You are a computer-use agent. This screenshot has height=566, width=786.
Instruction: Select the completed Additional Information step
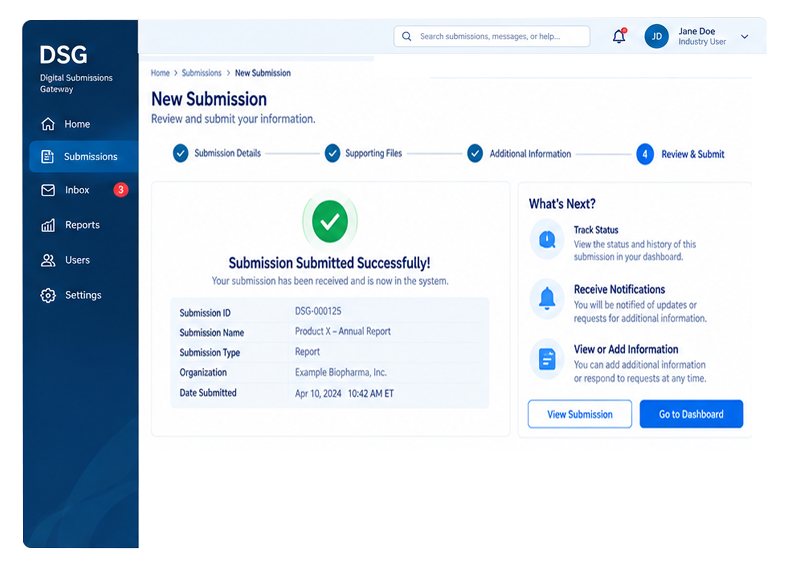point(519,153)
